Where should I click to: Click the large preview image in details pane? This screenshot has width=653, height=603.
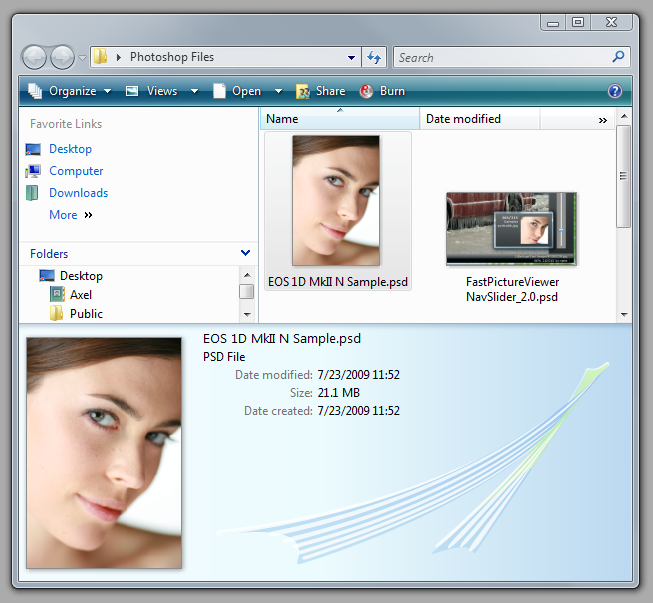click(104, 453)
